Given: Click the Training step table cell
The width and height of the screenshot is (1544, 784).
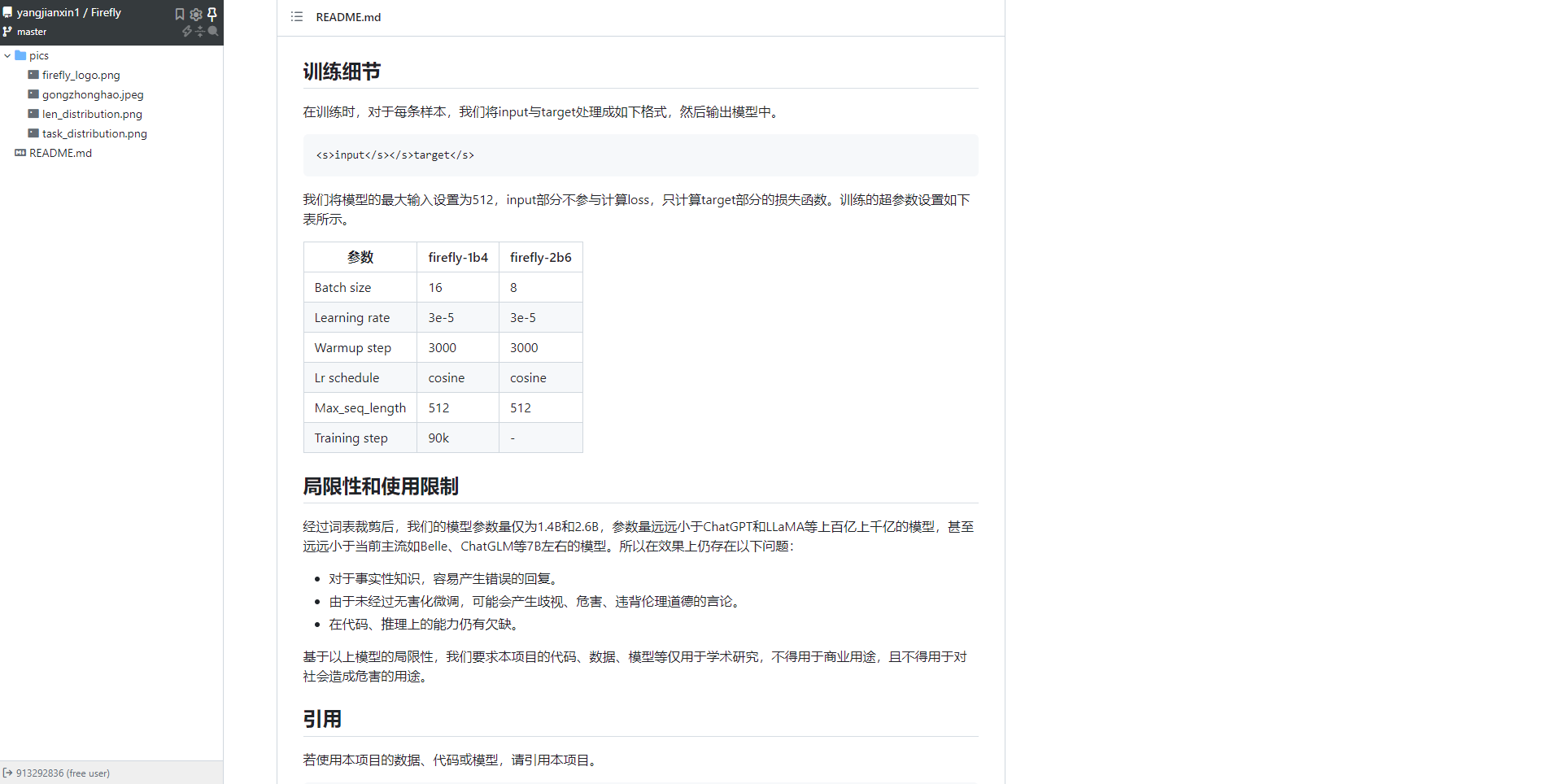Looking at the screenshot, I should click(360, 438).
